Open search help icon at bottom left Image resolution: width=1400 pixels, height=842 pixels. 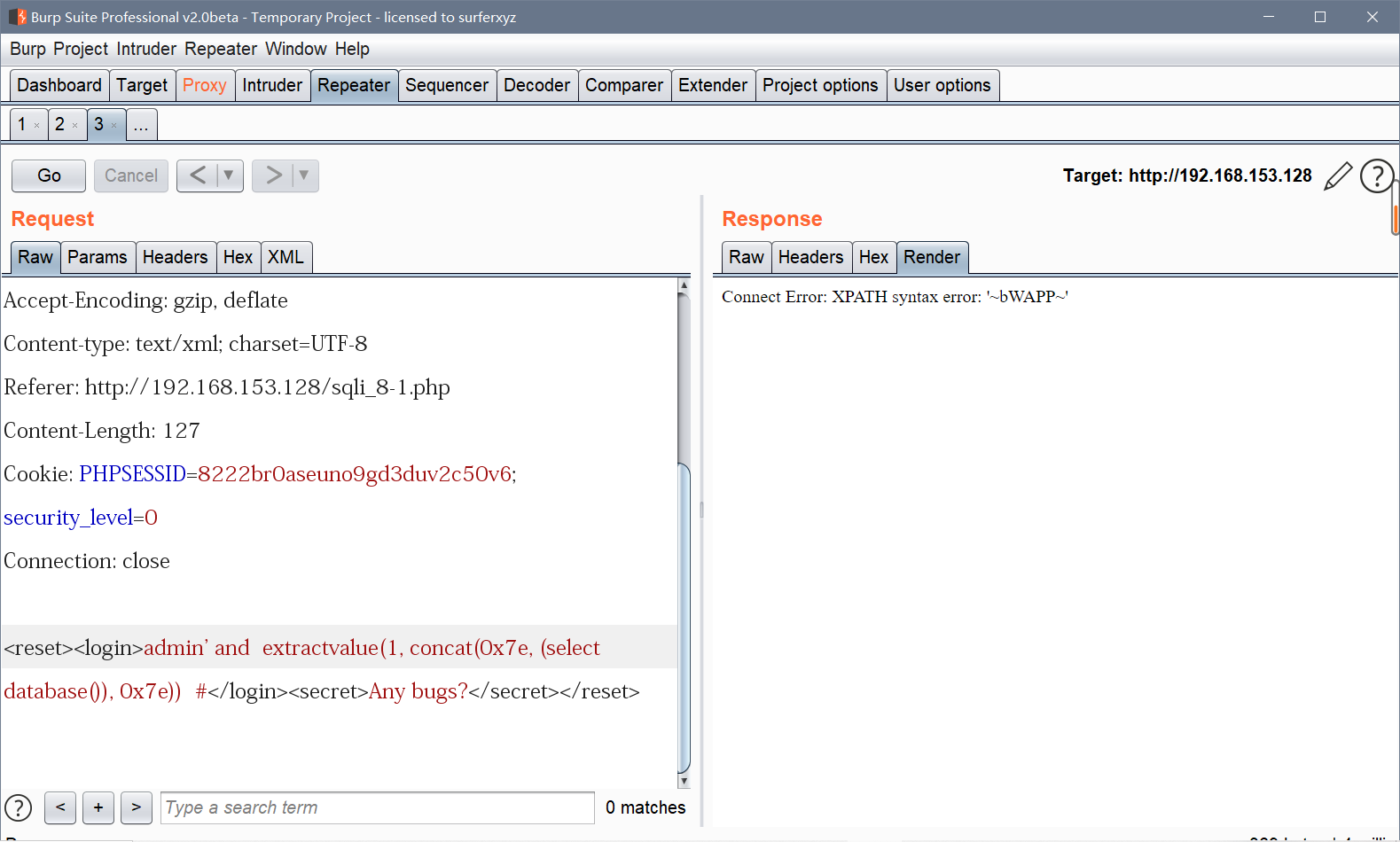click(19, 807)
